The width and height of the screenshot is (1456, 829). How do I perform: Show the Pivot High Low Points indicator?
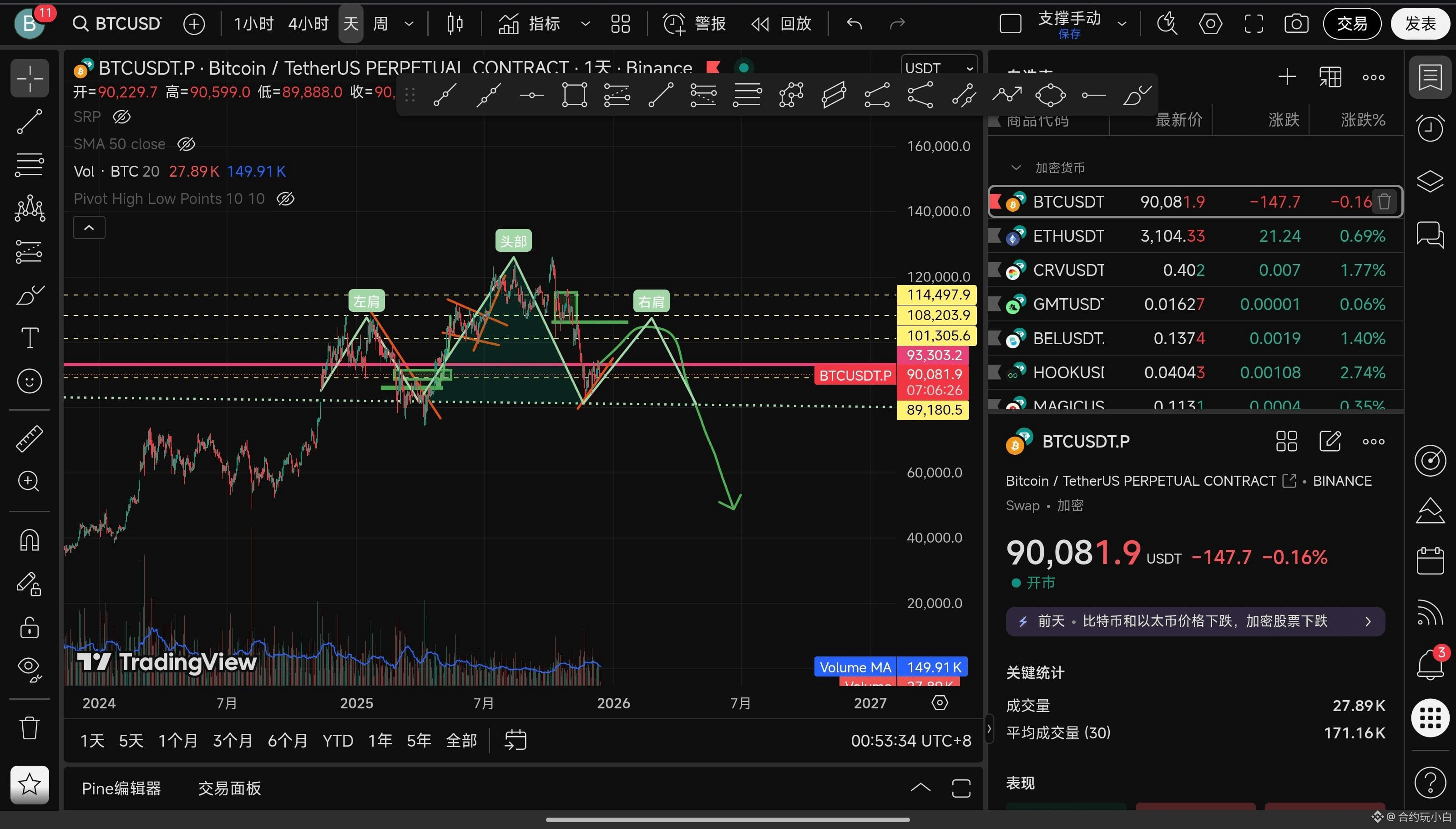[x=285, y=198]
